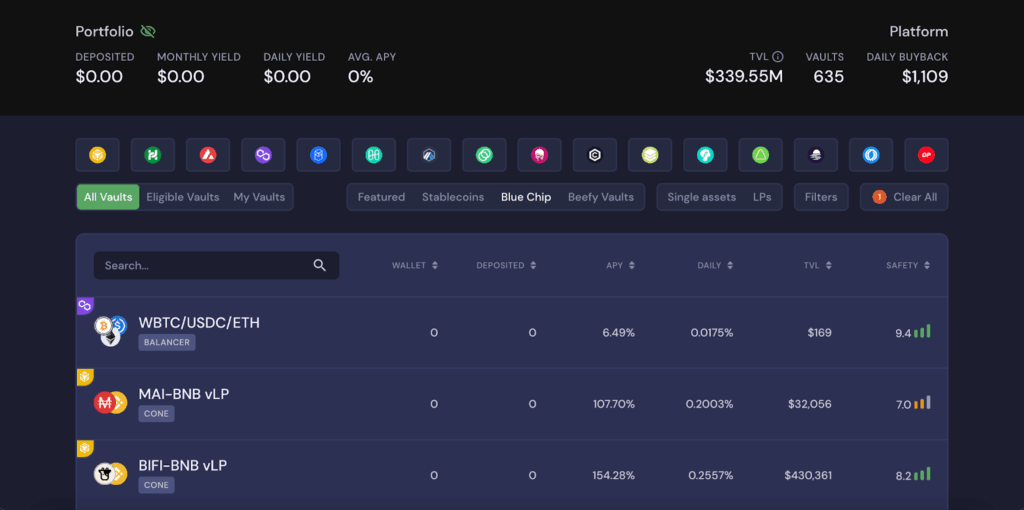Toggle the Single assets filter
Image resolution: width=1024 pixels, height=510 pixels.
click(x=701, y=197)
